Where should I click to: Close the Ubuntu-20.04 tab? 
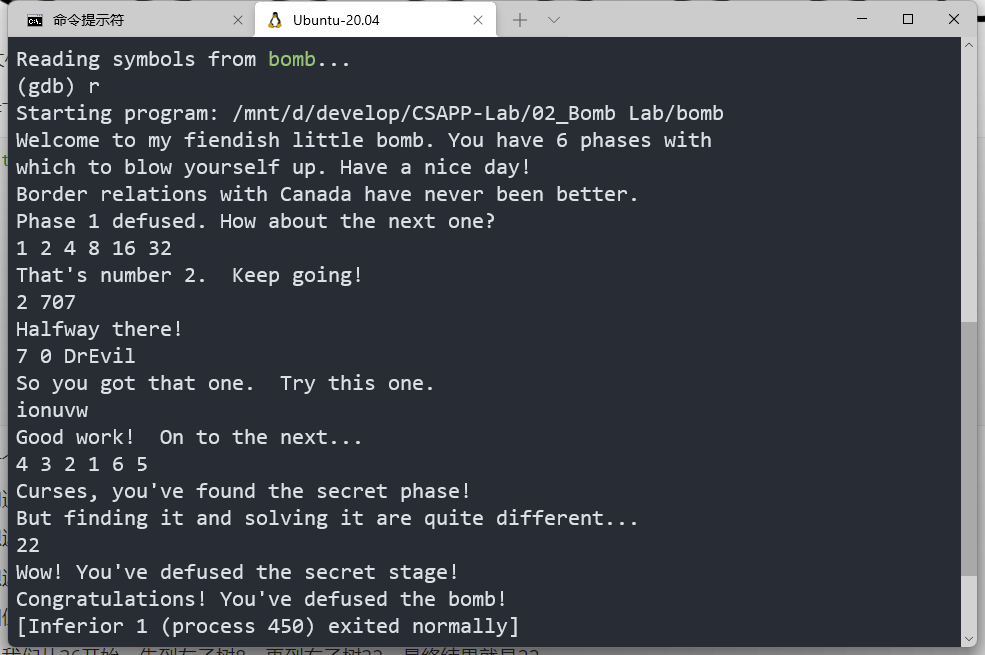(478, 19)
